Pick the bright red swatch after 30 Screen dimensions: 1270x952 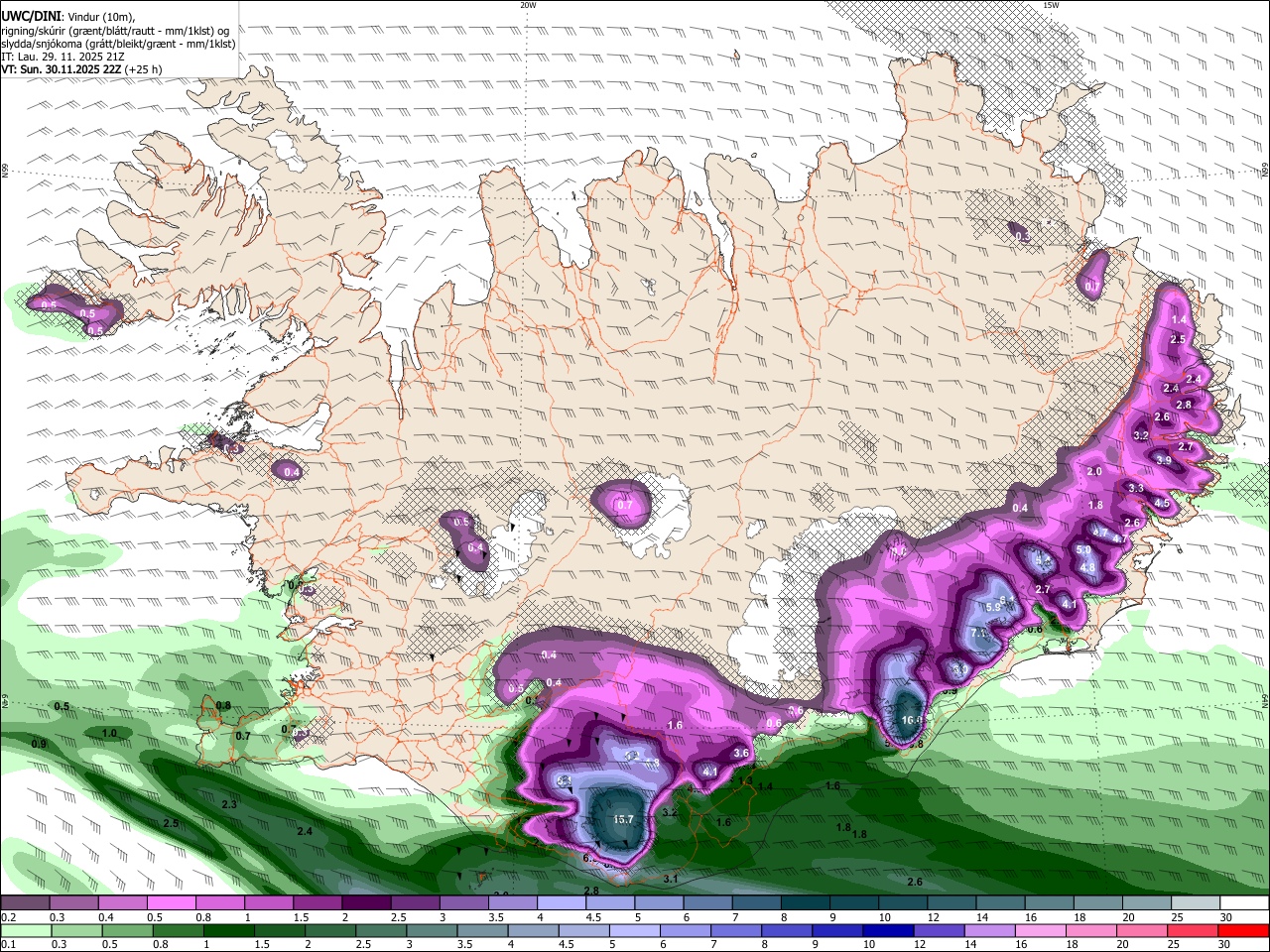pyautogui.click(x=1243, y=931)
